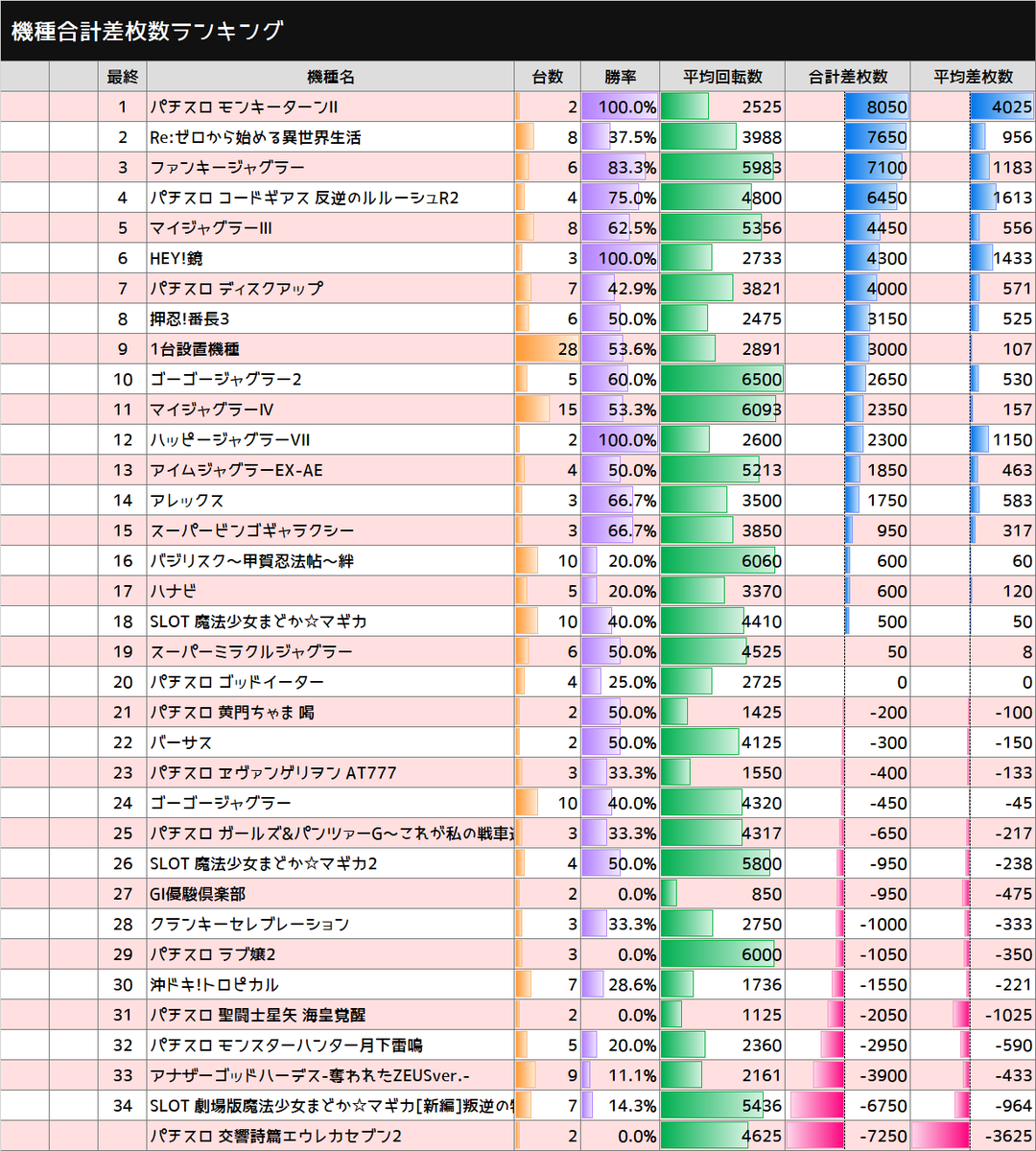Click the 機種合計差枚数ランキング title
The image size is (1036, 1151).
click(x=147, y=31)
